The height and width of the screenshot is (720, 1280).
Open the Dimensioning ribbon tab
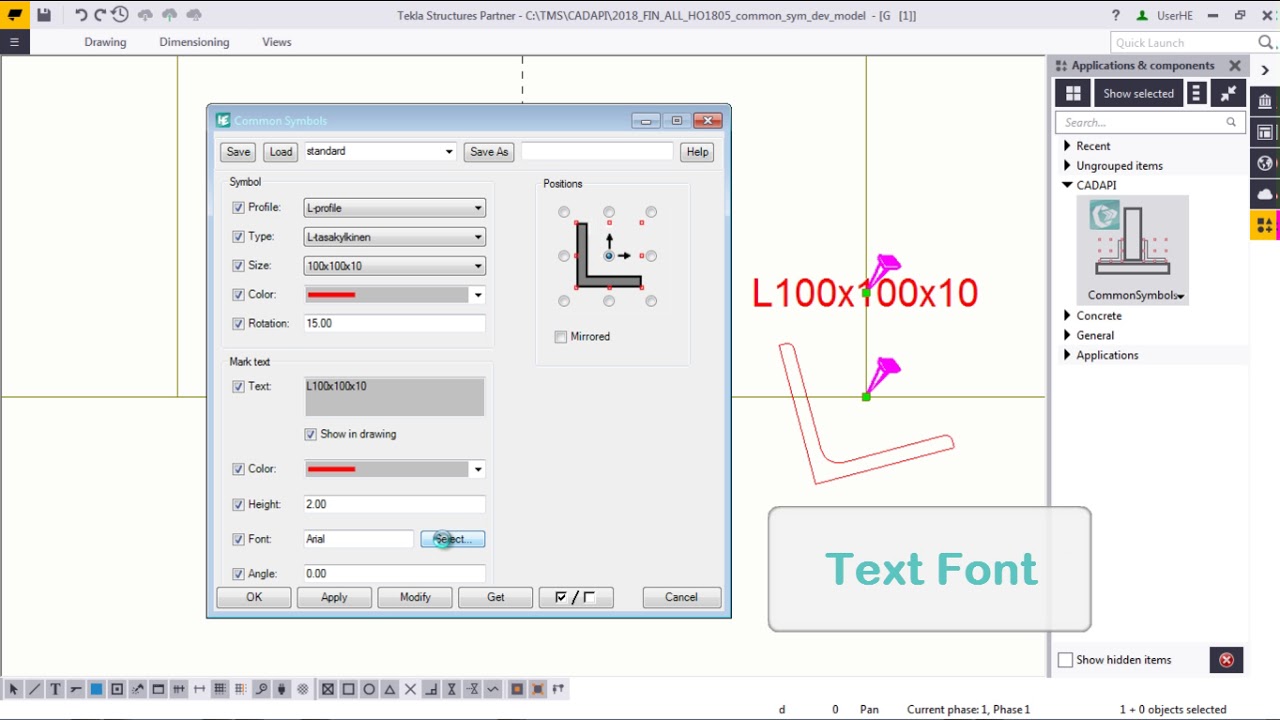pyautogui.click(x=194, y=42)
